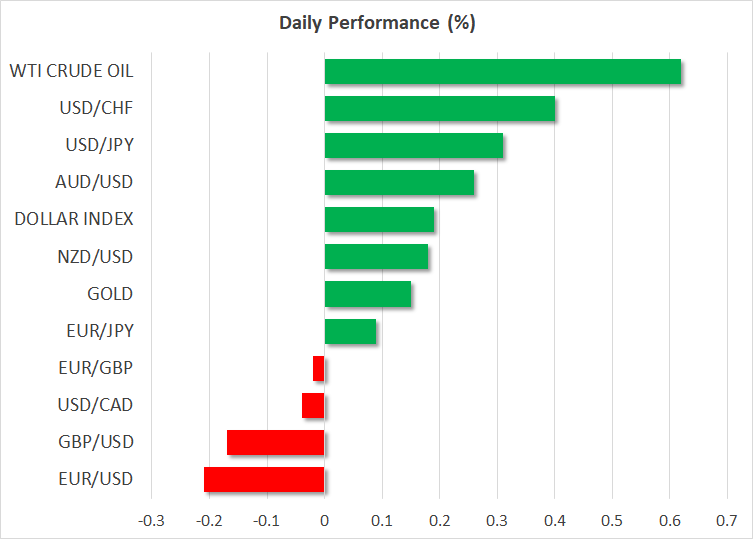Click the GOLD performance bar

click(x=367, y=294)
